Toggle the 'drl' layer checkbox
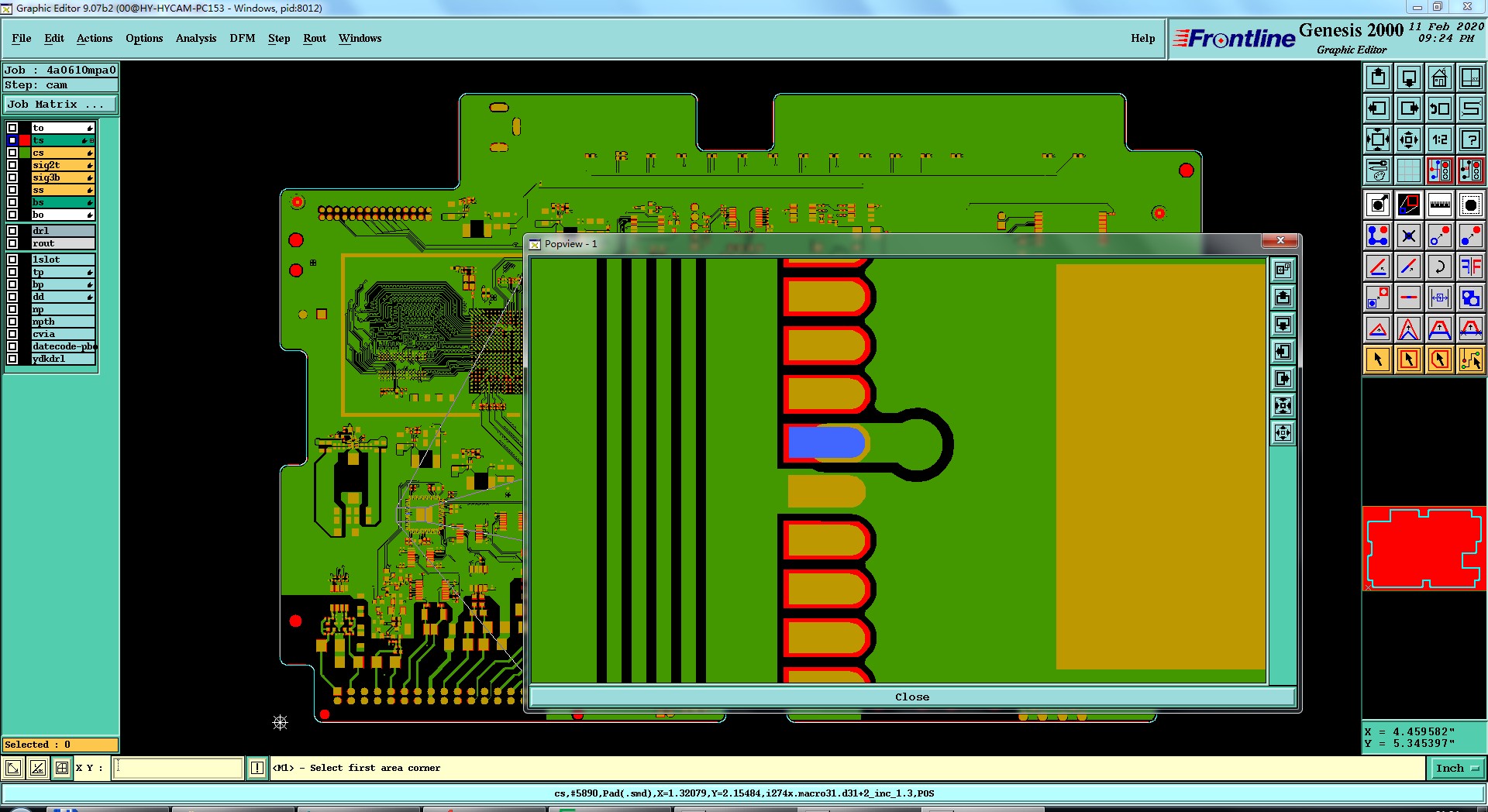The width and height of the screenshot is (1488, 812). pos(12,231)
